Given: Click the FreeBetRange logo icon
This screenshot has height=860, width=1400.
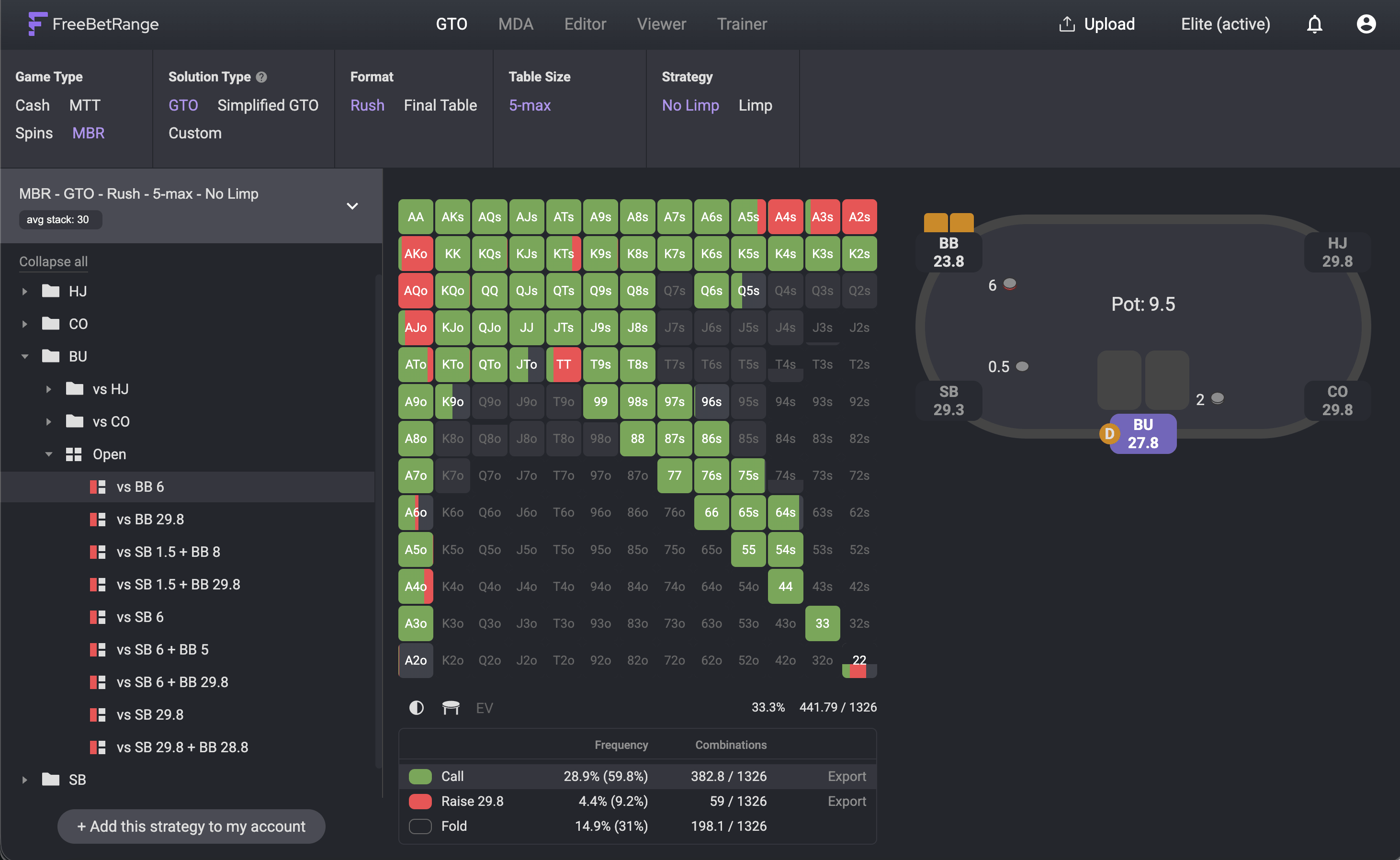Looking at the screenshot, I should pyautogui.click(x=37, y=24).
